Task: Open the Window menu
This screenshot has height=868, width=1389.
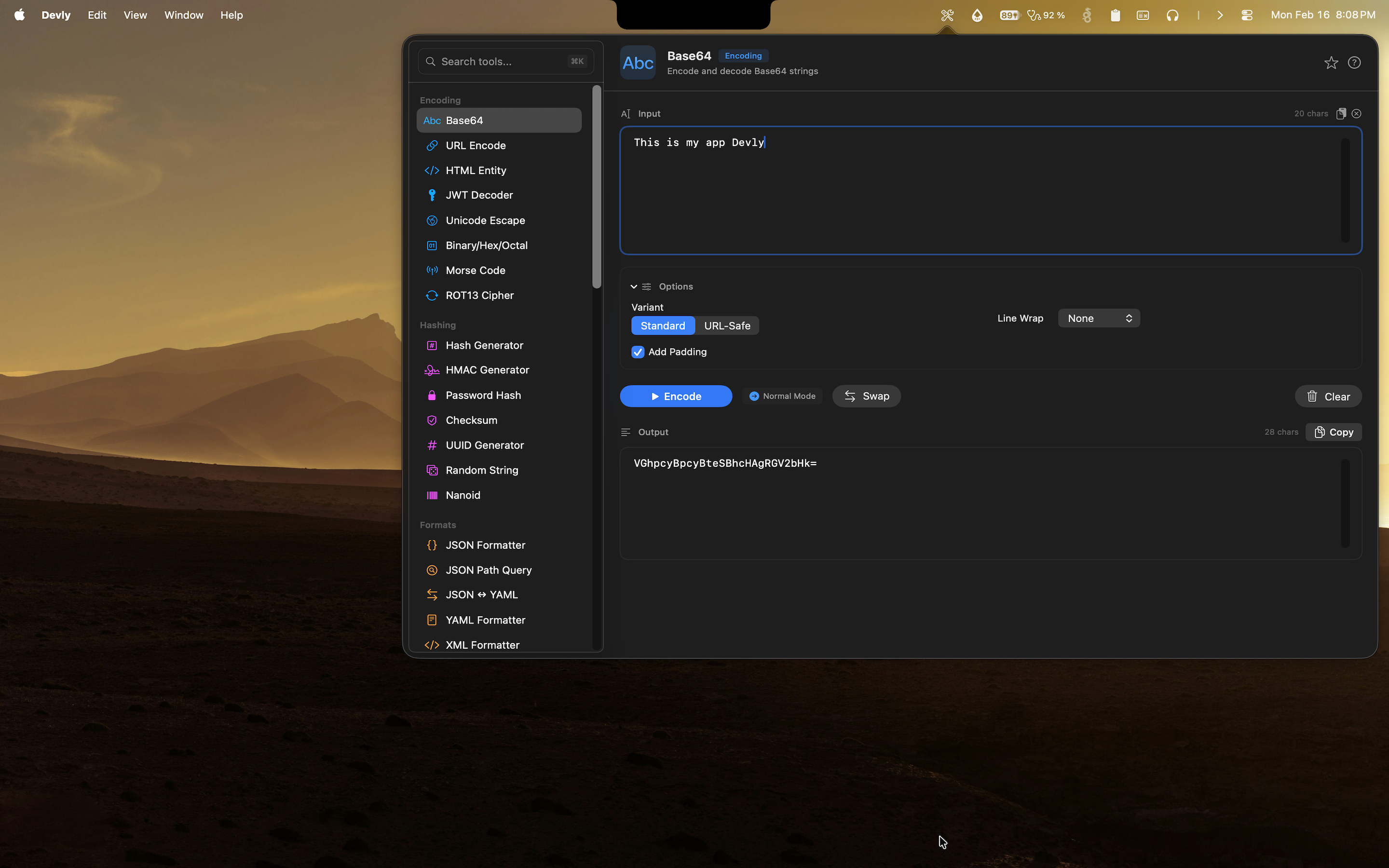Action: [x=183, y=15]
